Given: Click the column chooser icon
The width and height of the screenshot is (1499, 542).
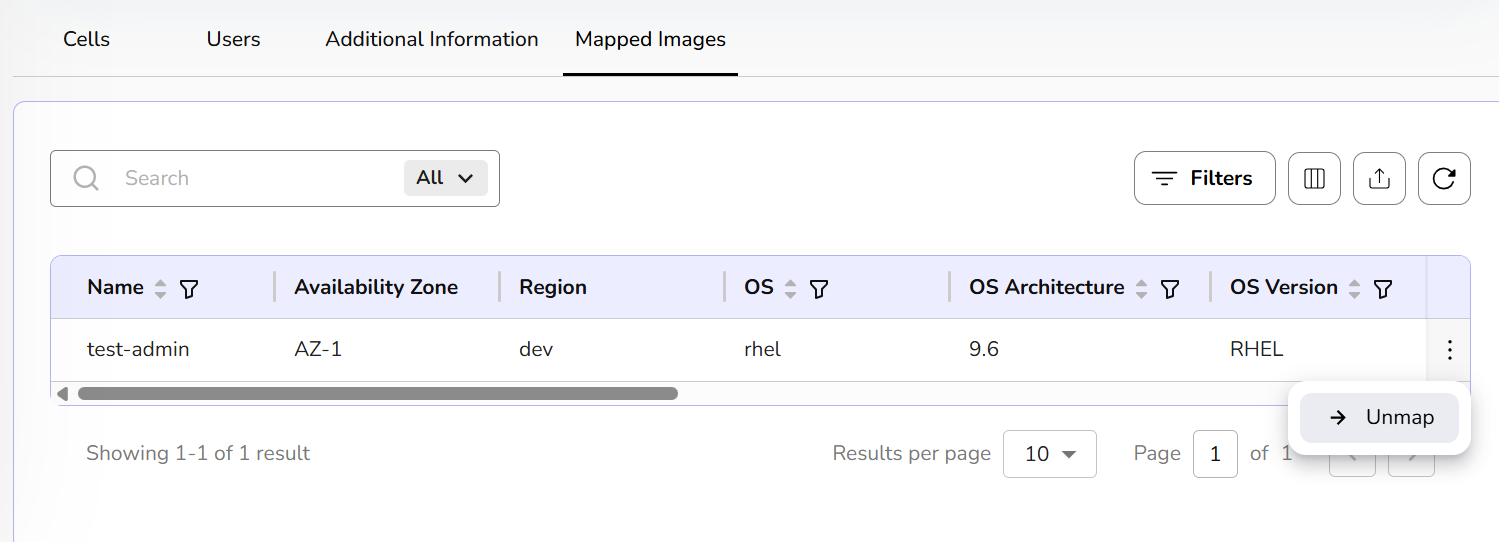Looking at the screenshot, I should point(1314,178).
